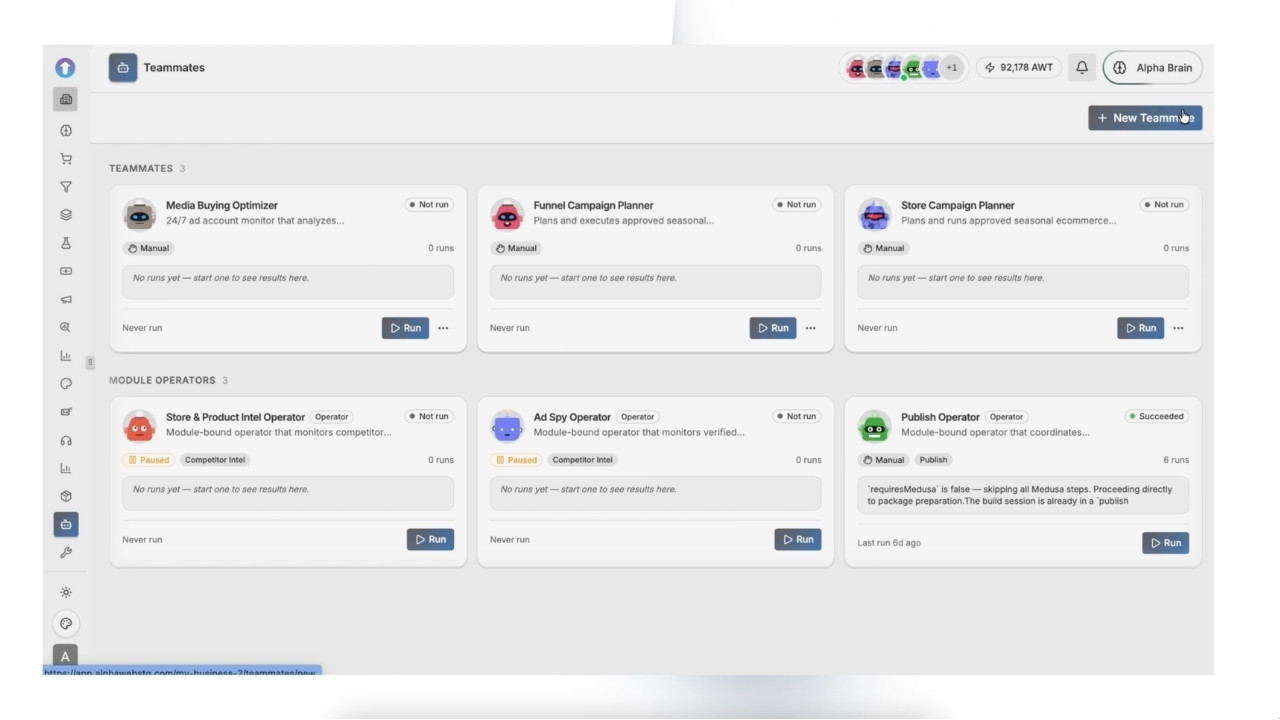The width and height of the screenshot is (1280, 720).
Task: Click the Publish Operator green robot avatar
Action: point(875,425)
